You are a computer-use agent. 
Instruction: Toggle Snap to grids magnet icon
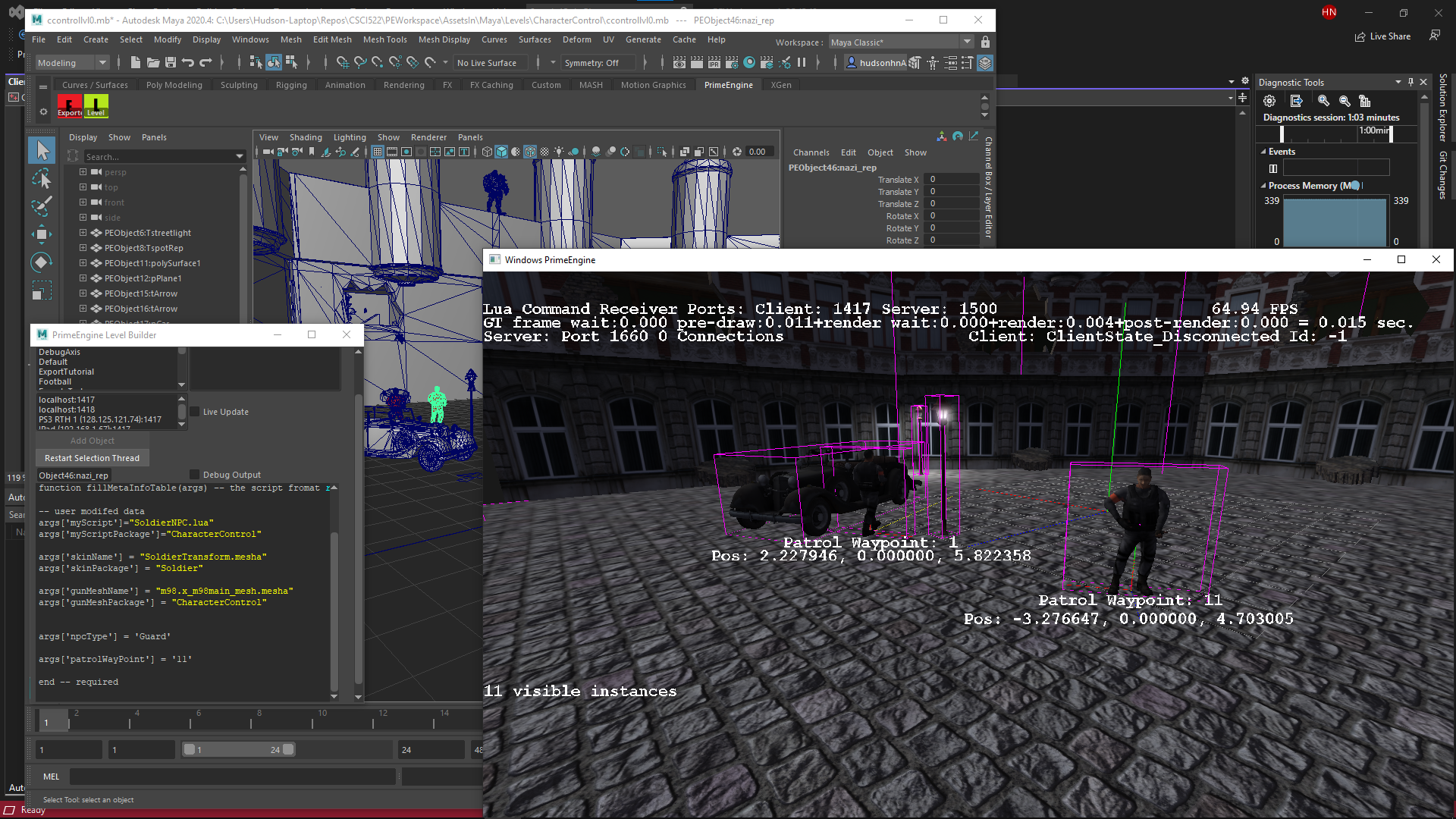(x=343, y=63)
